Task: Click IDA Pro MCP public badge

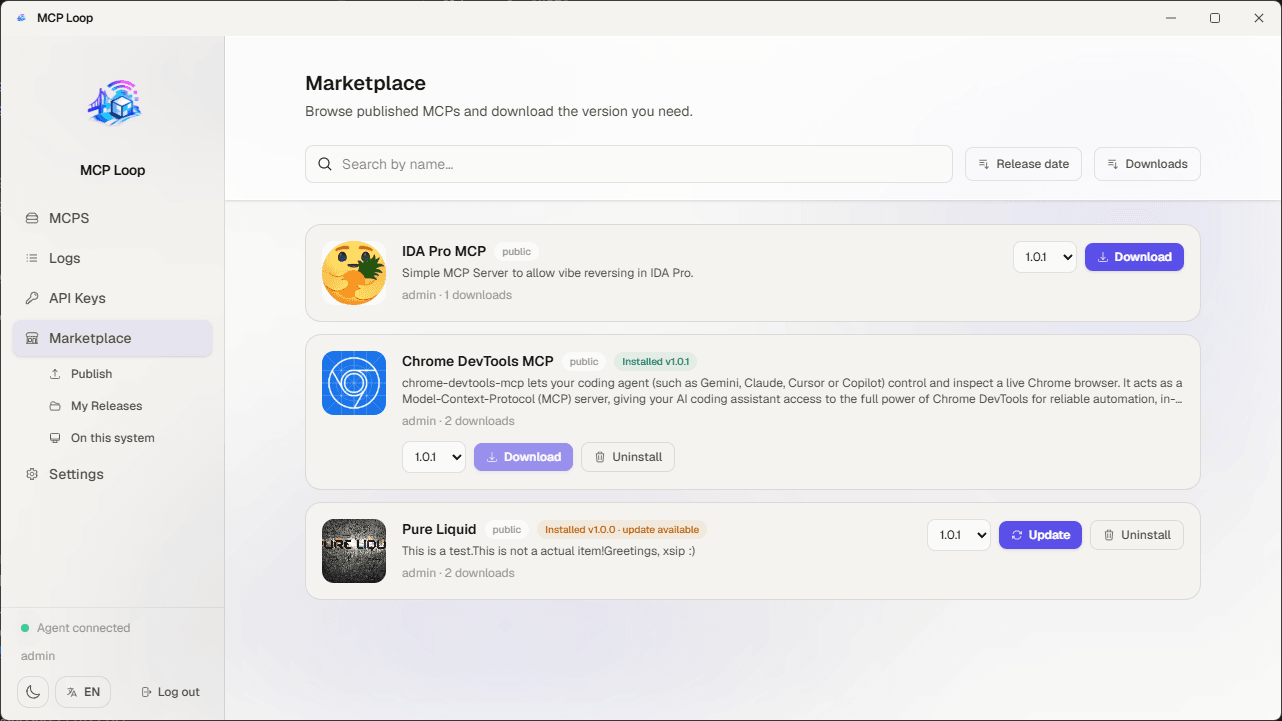Action: click(517, 252)
